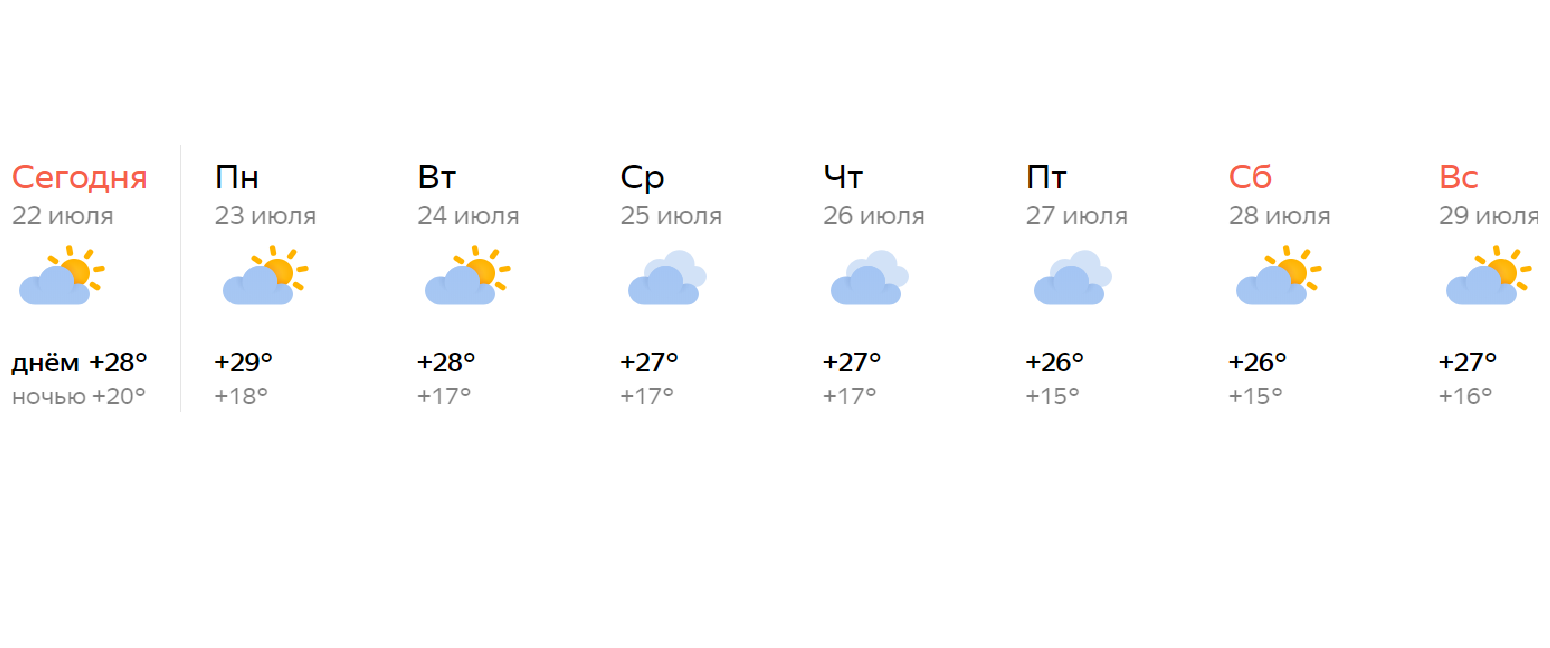Click the cloudy icon for Пт 27 июля
This screenshot has width=1550, height=648.
(x=1073, y=277)
